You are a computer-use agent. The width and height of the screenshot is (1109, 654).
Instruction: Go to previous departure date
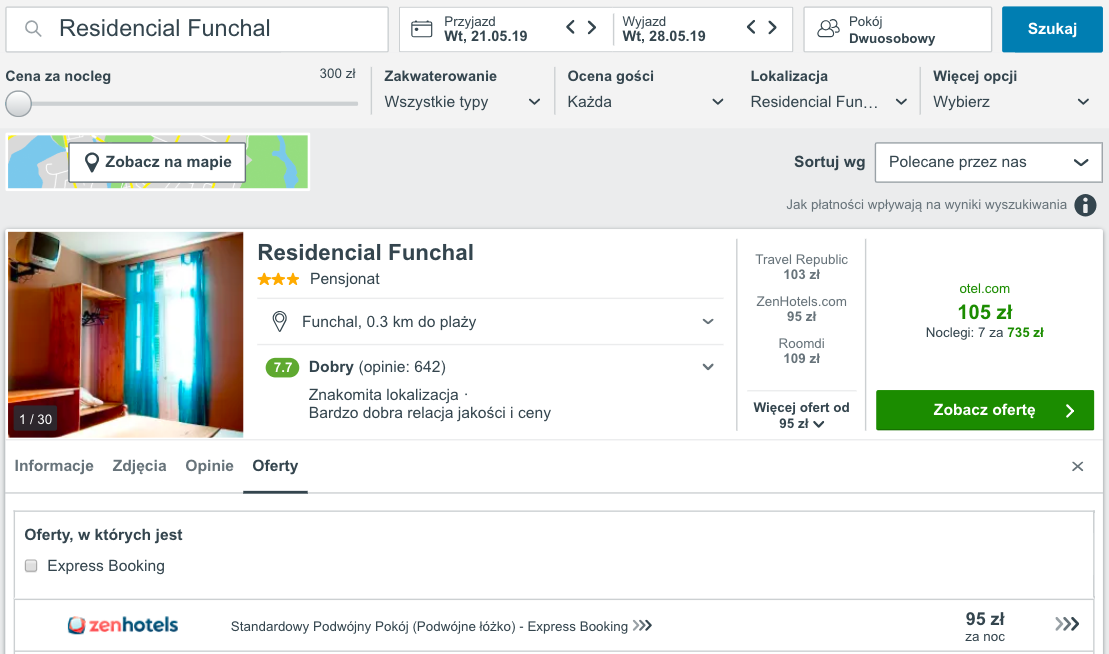[x=751, y=27]
